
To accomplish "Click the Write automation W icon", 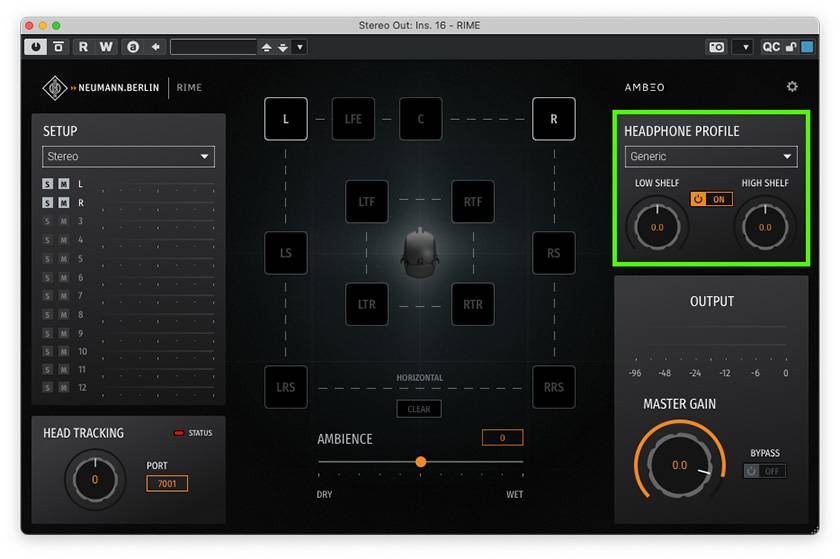I will [x=106, y=47].
